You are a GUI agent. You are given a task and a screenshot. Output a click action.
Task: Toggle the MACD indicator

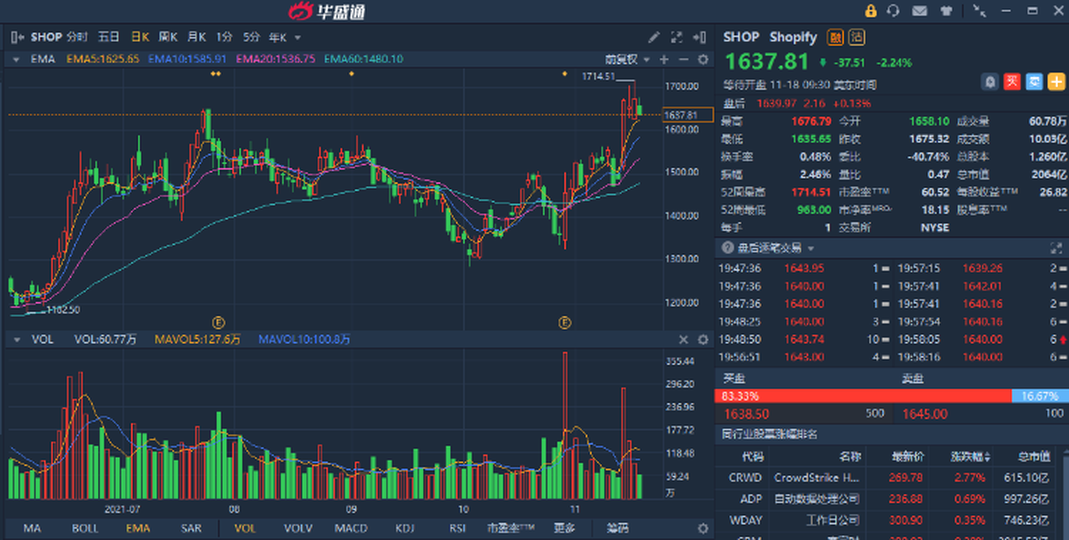[350, 528]
